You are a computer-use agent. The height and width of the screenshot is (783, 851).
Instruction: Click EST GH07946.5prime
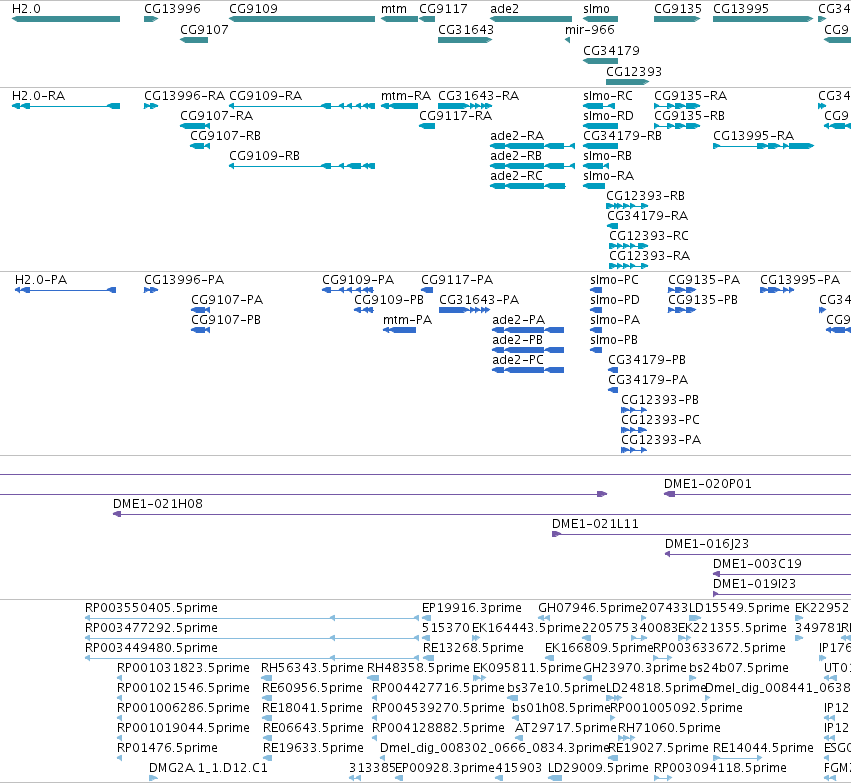coord(544,618)
